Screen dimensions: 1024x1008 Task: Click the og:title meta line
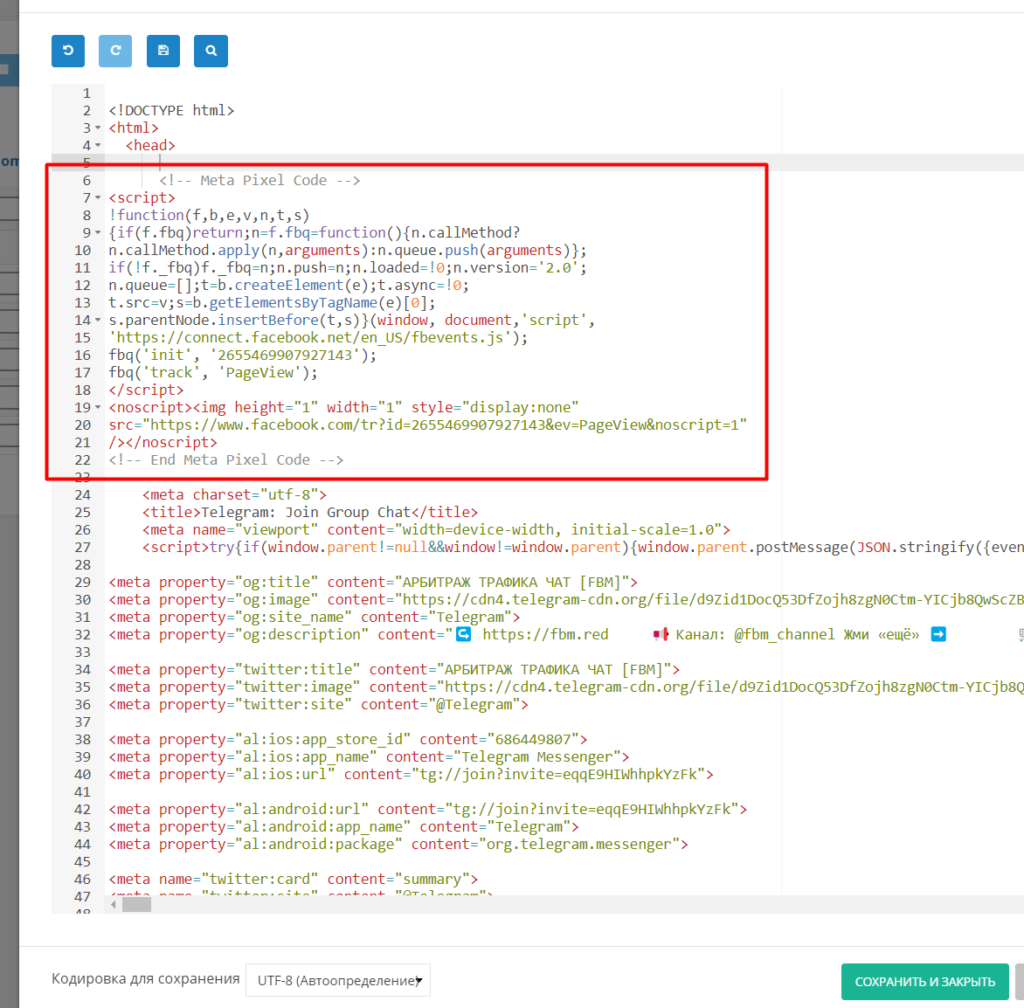click(373, 582)
